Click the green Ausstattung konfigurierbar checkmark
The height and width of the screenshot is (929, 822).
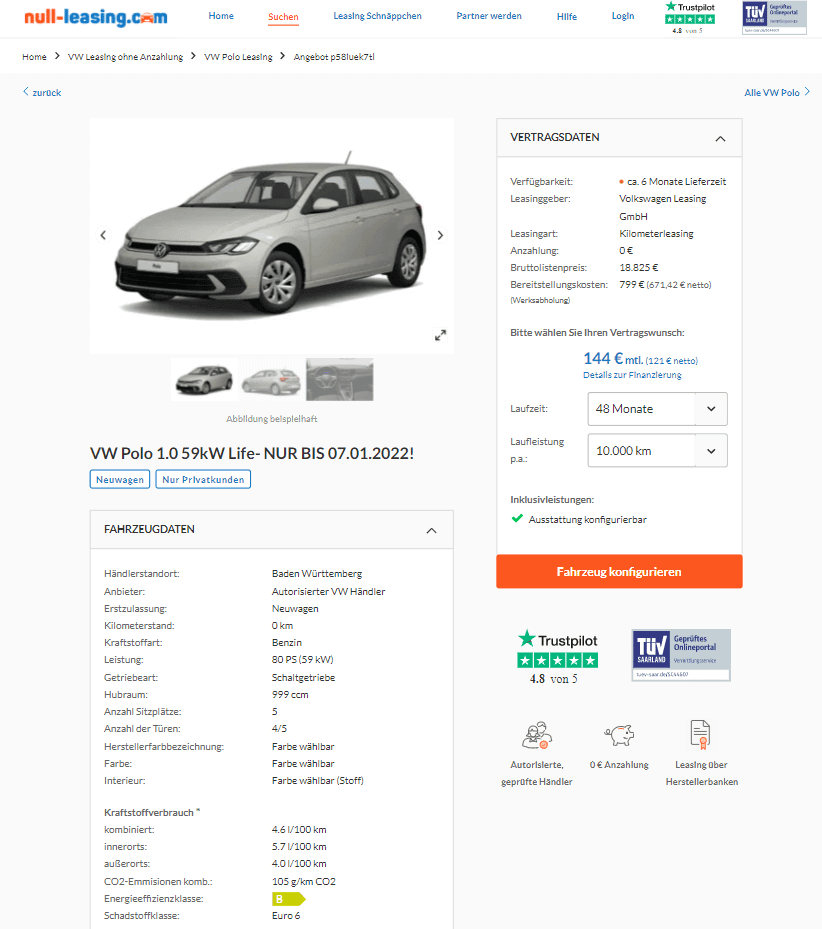point(517,518)
